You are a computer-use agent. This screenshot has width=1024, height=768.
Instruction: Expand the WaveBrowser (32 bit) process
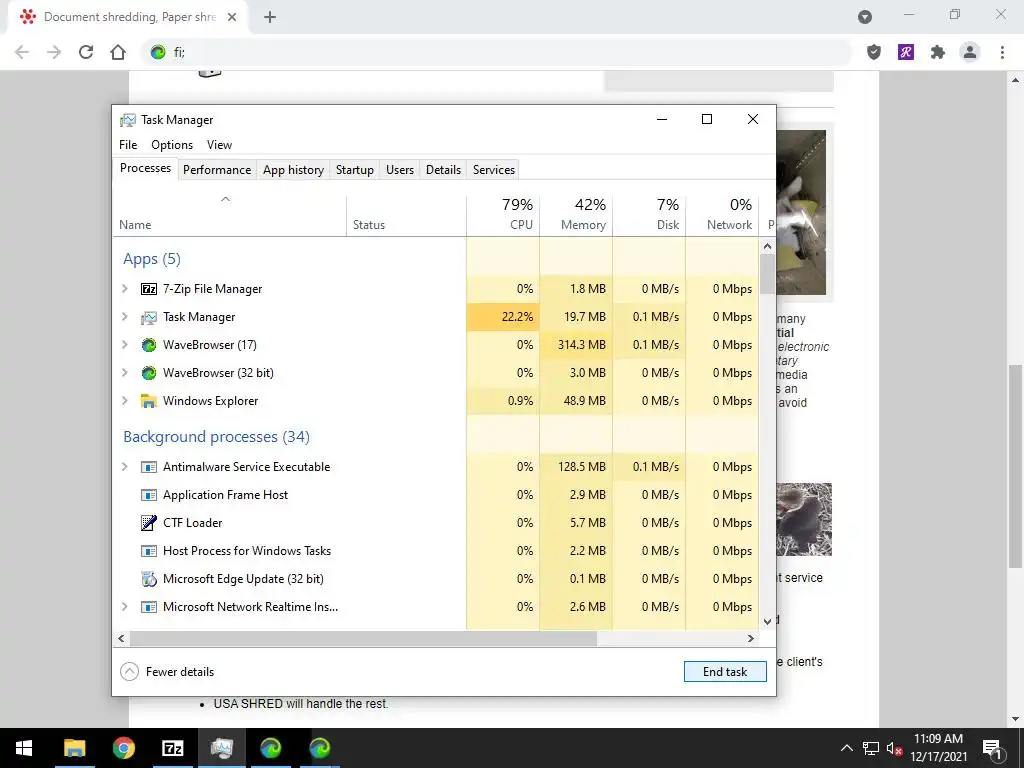coord(125,373)
